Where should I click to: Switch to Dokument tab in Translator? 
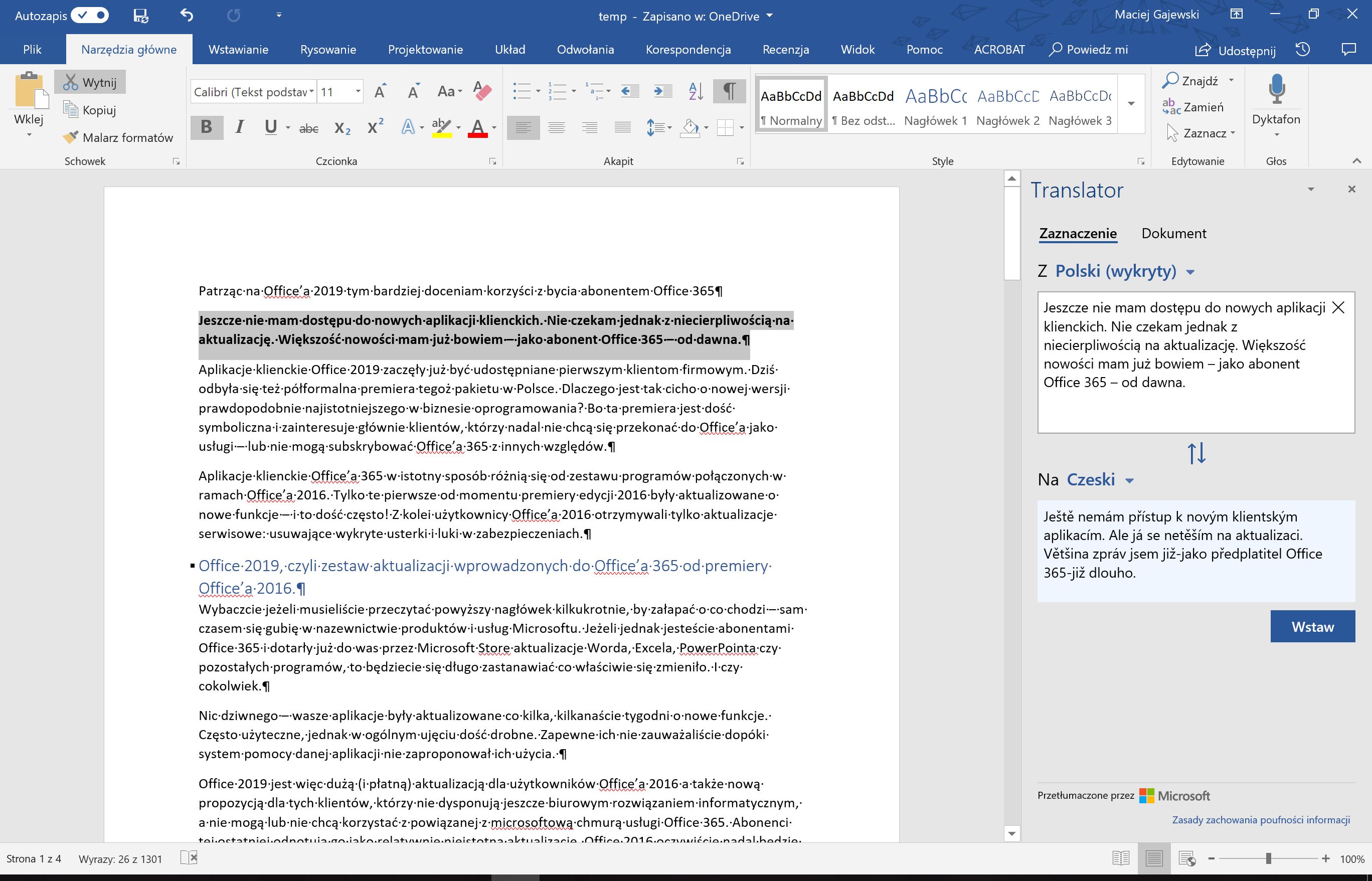tap(1173, 233)
